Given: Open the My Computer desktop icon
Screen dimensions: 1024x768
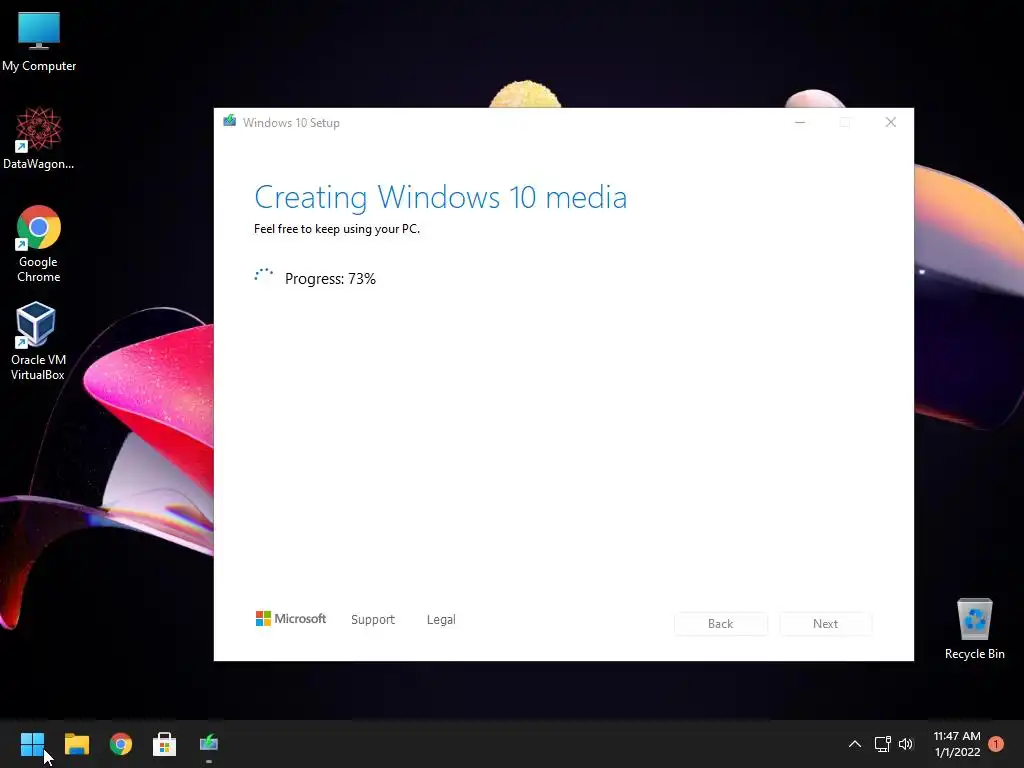Looking at the screenshot, I should pos(39,40).
